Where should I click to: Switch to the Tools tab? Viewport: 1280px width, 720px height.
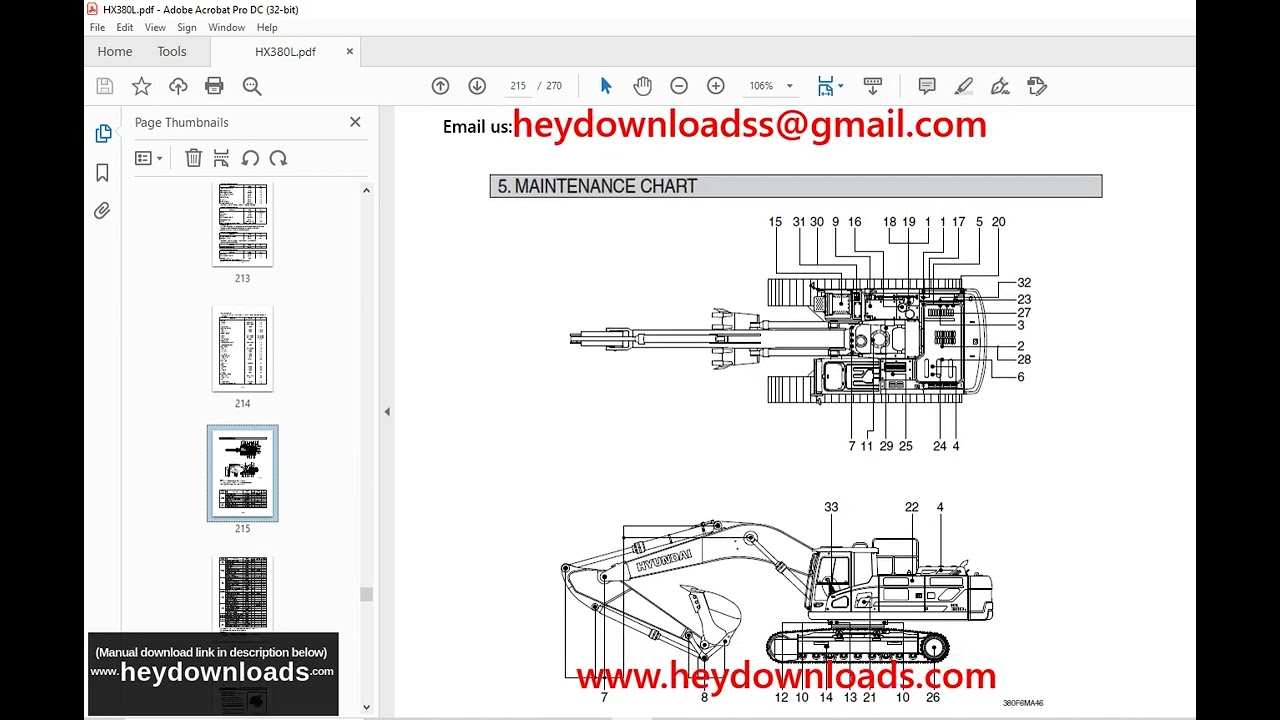[x=172, y=52]
